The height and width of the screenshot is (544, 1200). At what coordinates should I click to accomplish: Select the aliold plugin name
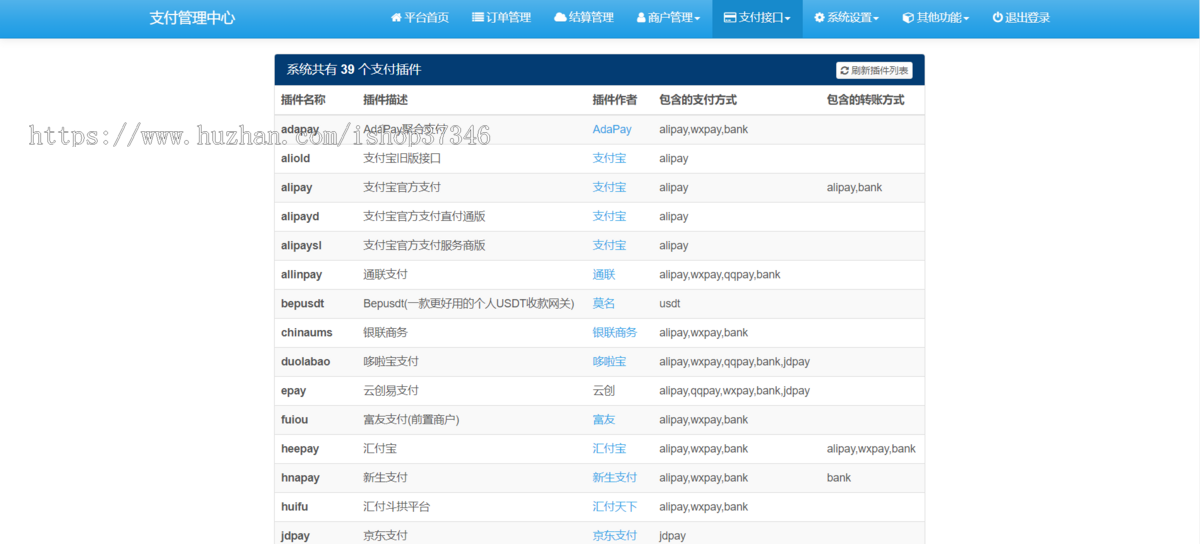click(296, 158)
